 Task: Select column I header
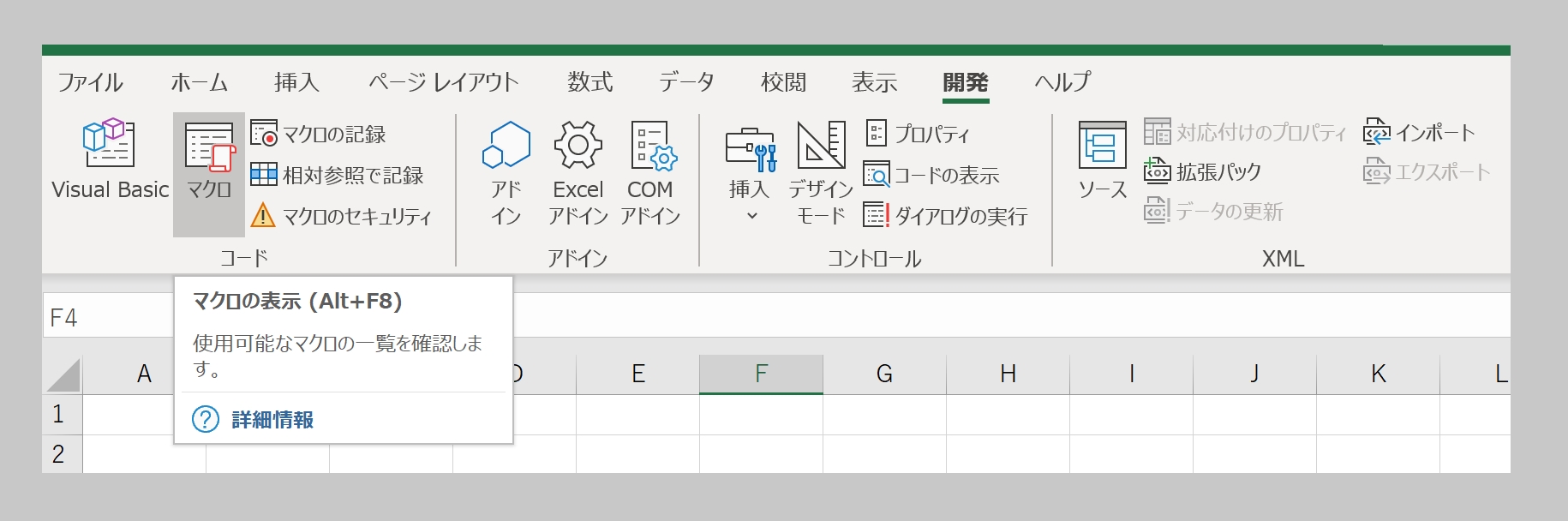pyautogui.click(x=1131, y=374)
